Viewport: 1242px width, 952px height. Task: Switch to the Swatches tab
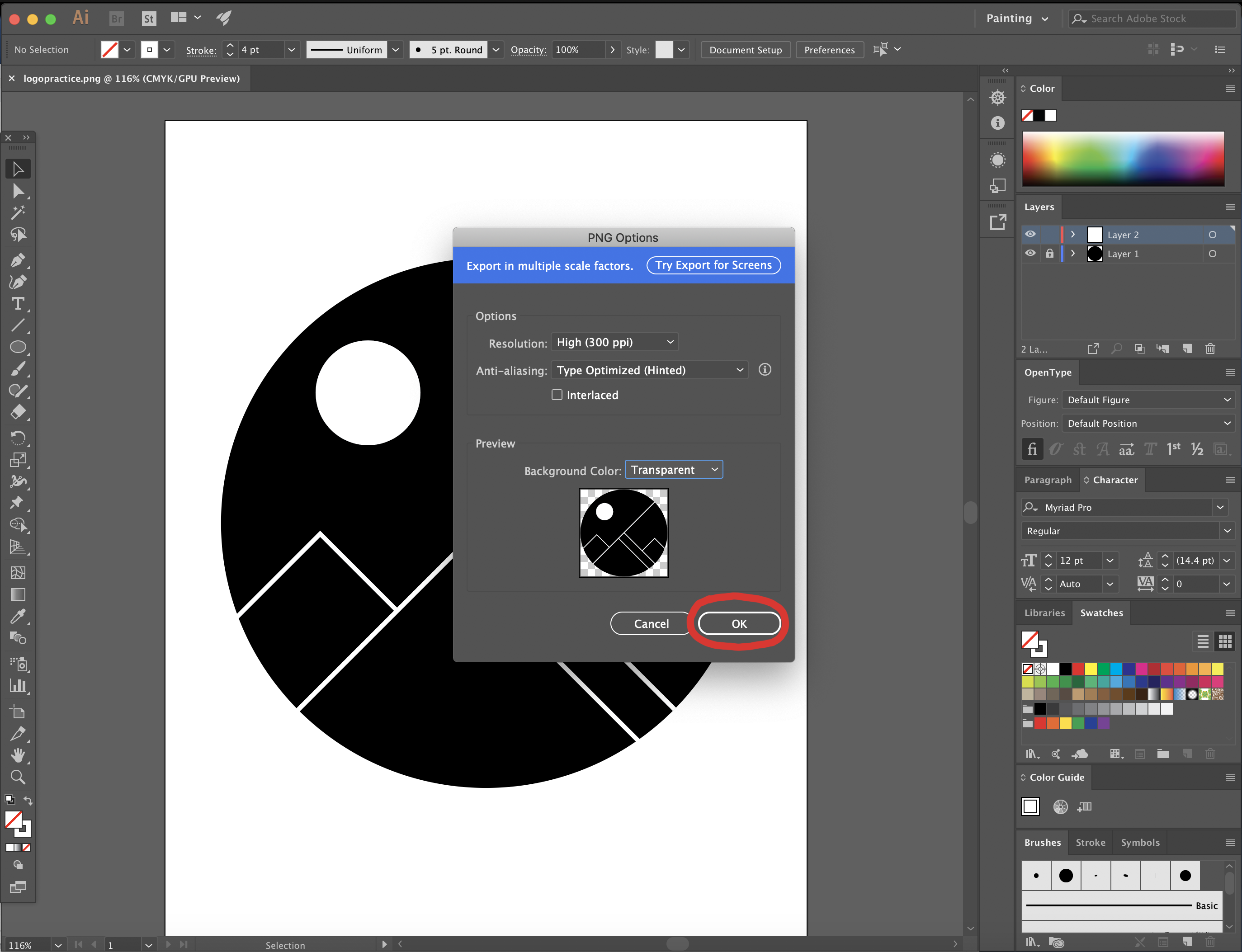1101,613
